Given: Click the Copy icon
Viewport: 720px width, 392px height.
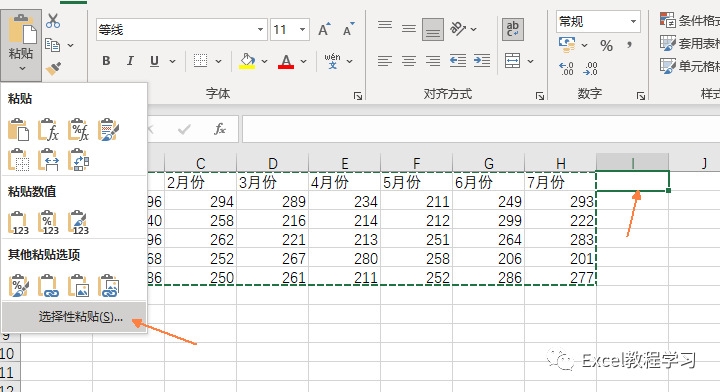Looking at the screenshot, I should coord(52,45).
